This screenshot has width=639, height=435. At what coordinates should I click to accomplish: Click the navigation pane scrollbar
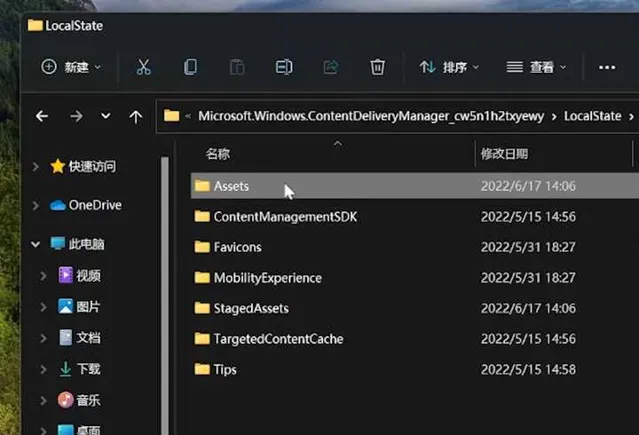(165, 296)
